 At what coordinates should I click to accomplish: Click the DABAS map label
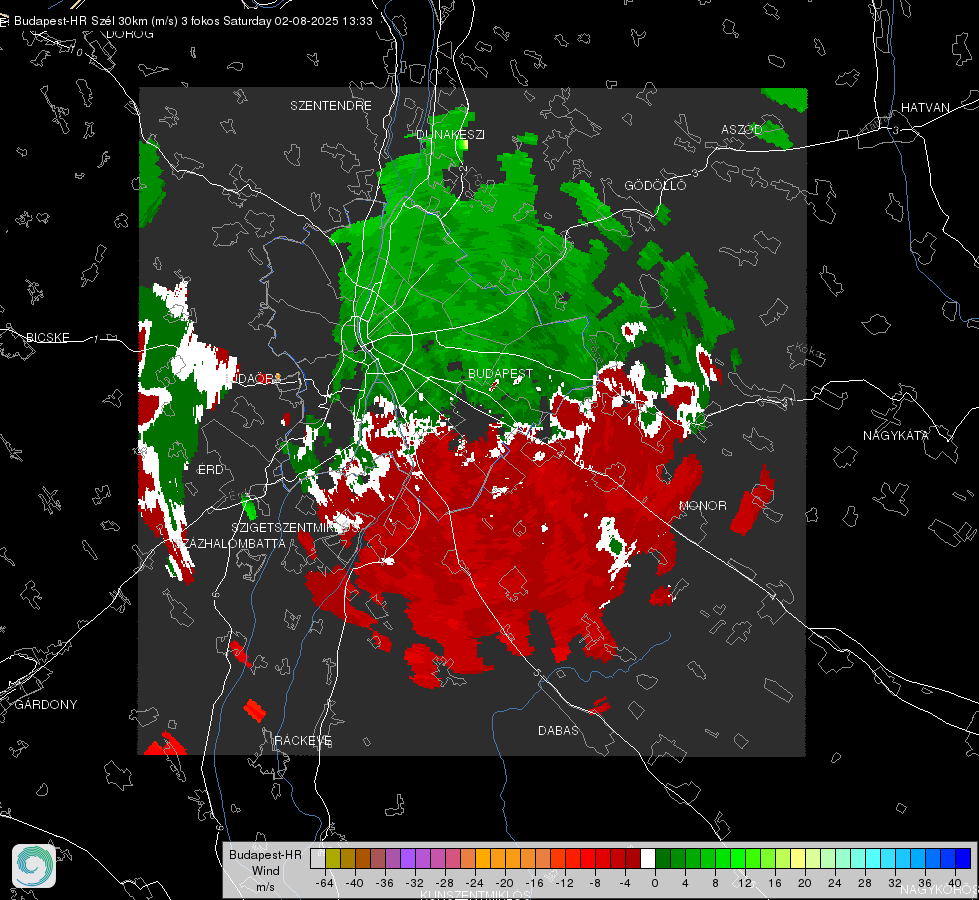pyautogui.click(x=558, y=730)
